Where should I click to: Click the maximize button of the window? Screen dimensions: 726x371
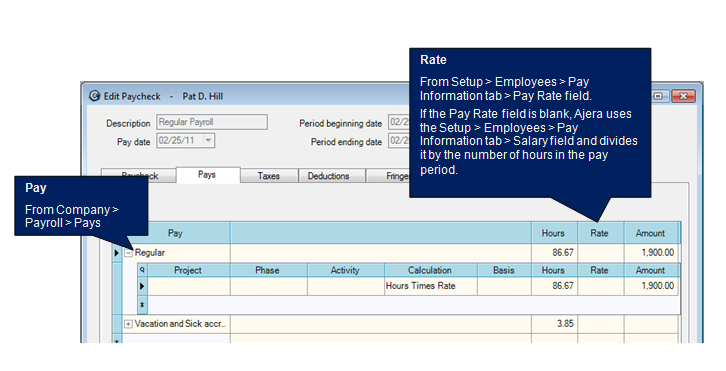point(658,96)
